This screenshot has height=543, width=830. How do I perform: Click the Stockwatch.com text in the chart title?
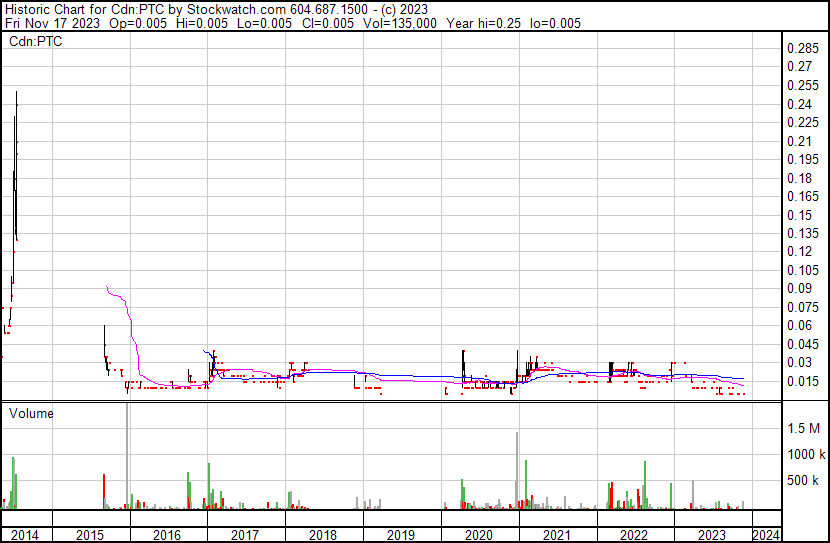click(x=237, y=9)
